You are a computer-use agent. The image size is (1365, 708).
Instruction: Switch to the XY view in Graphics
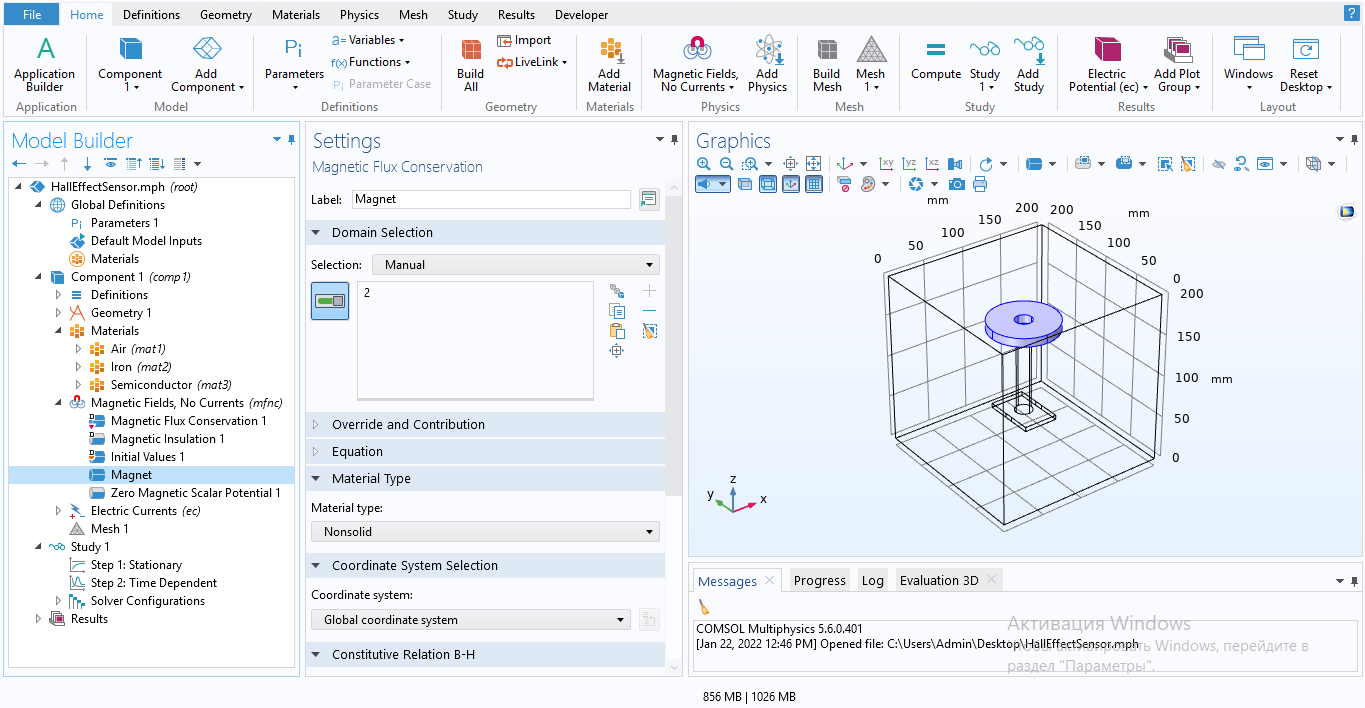(886, 164)
